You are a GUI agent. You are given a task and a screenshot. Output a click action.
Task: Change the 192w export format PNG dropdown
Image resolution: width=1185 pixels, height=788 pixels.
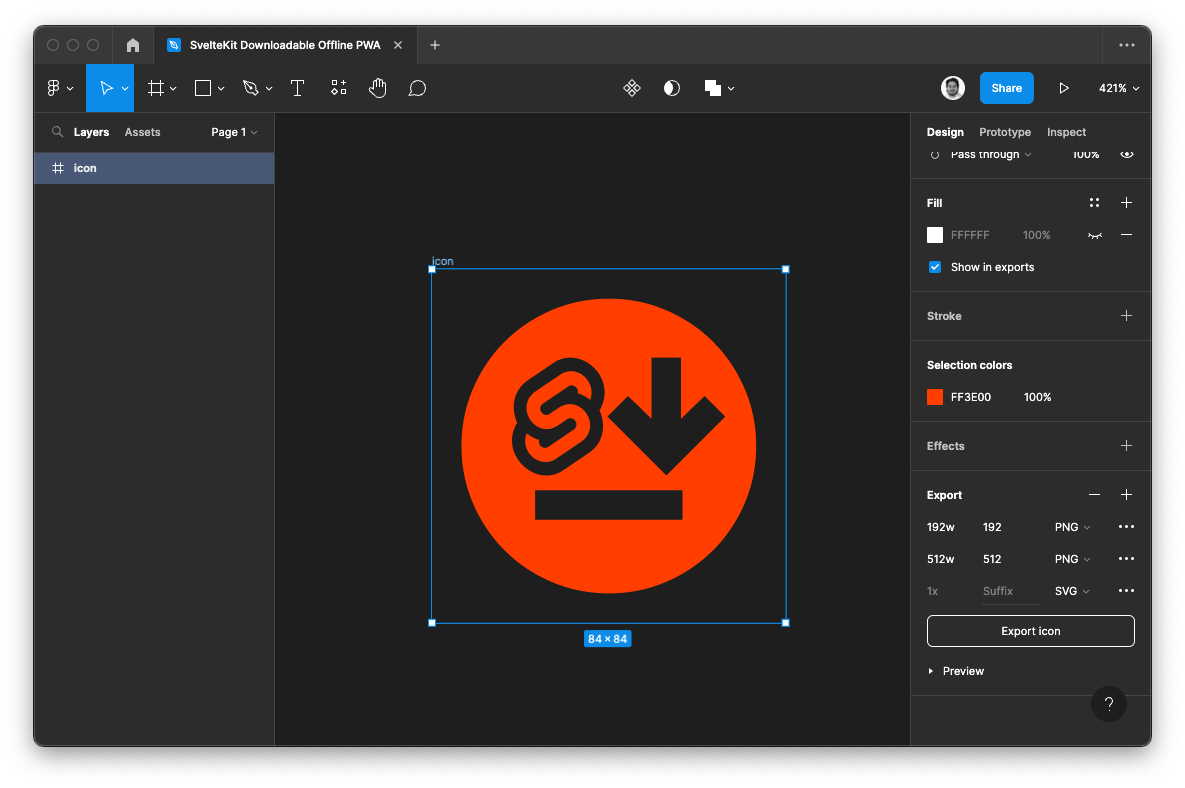click(1072, 527)
